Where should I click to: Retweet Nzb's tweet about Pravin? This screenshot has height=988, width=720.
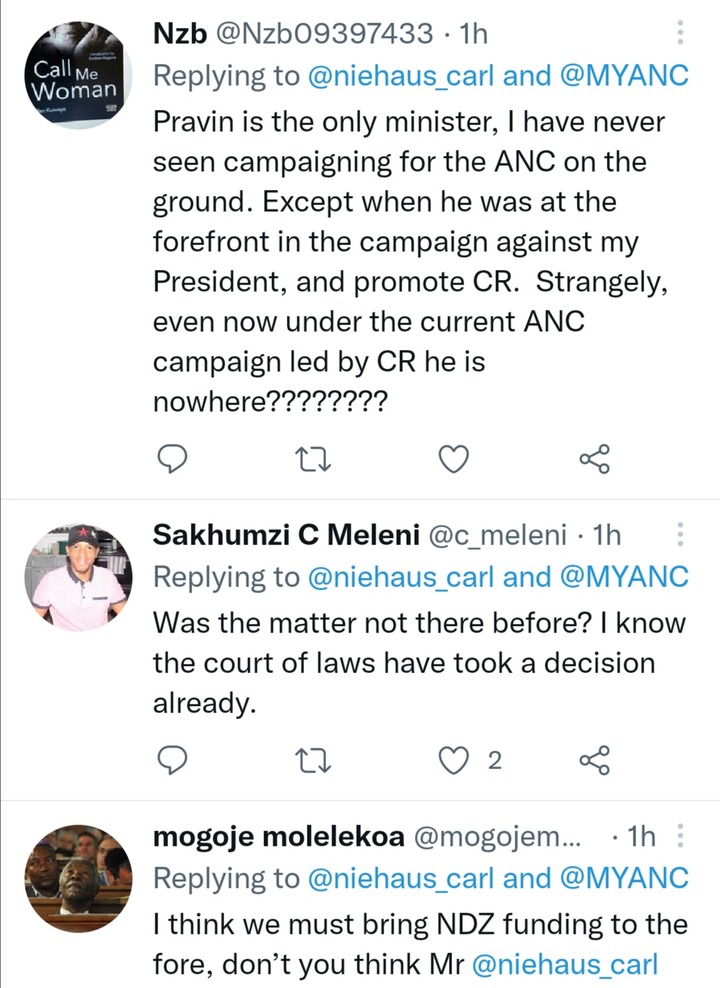313,459
